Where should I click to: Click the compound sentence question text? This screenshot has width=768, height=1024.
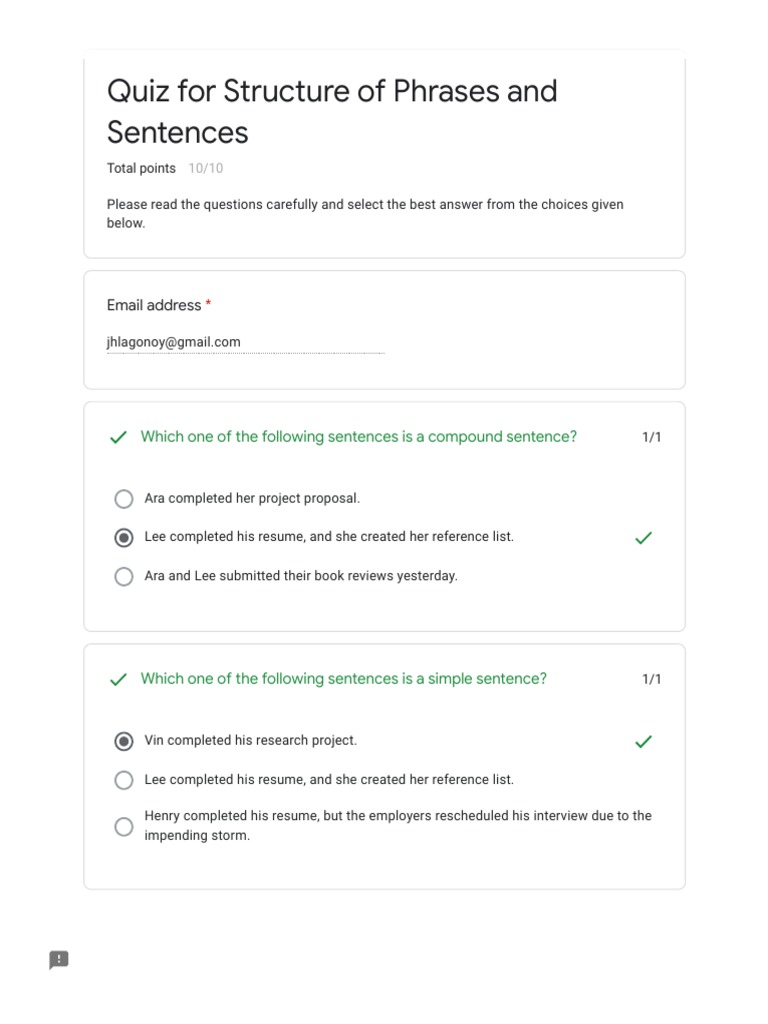[x=358, y=437]
